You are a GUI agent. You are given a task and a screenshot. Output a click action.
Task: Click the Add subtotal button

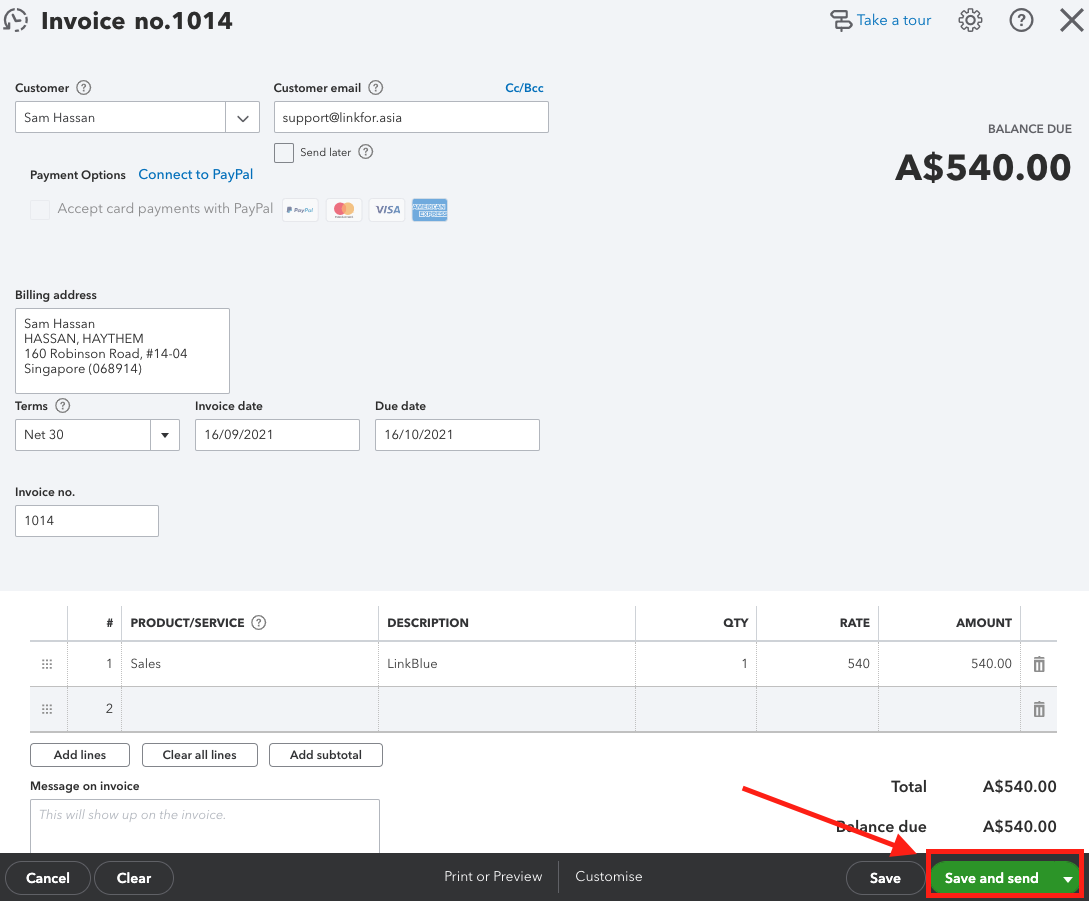pyautogui.click(x=326, y=755)
